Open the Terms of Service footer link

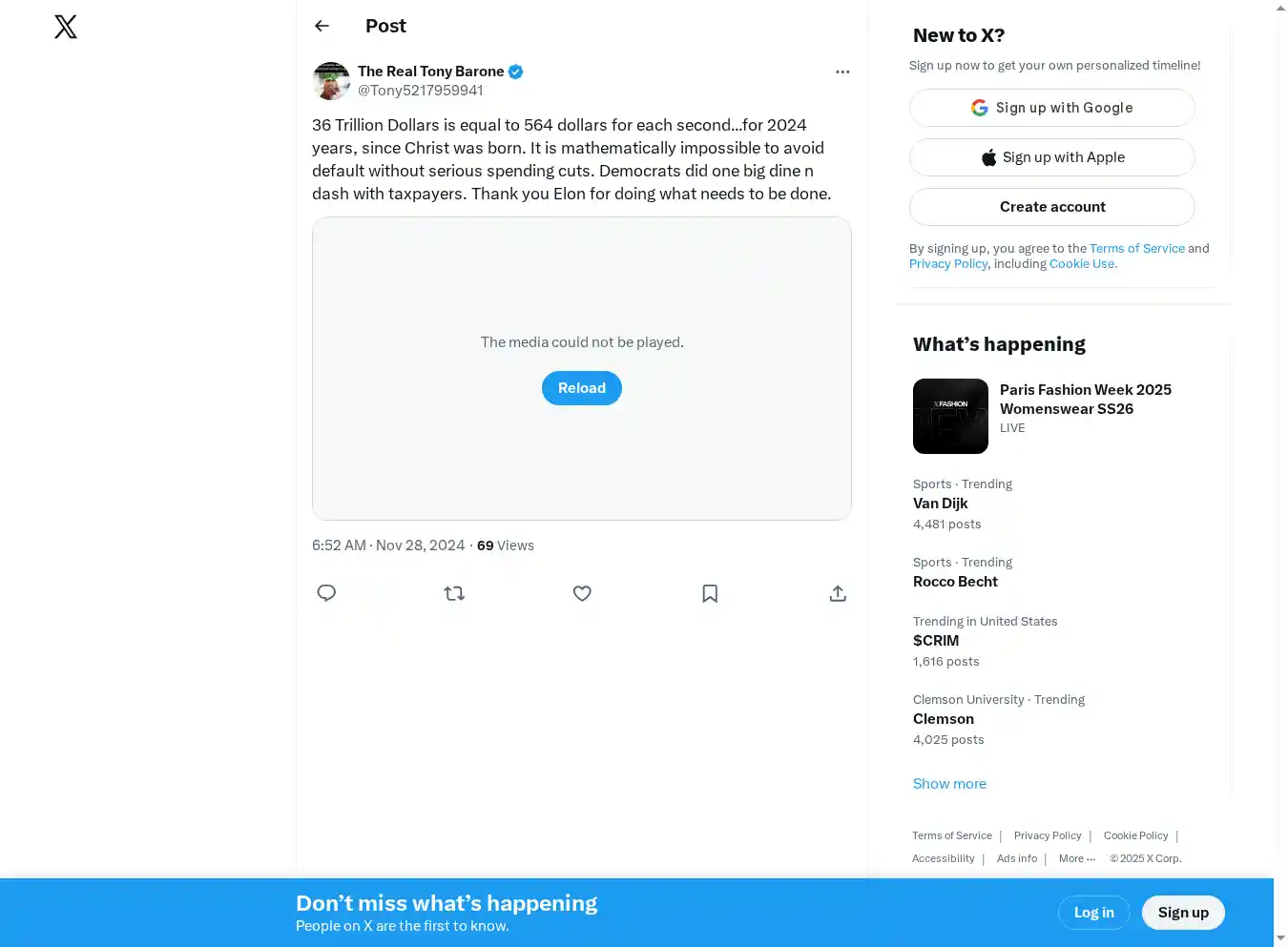[952, 835]
